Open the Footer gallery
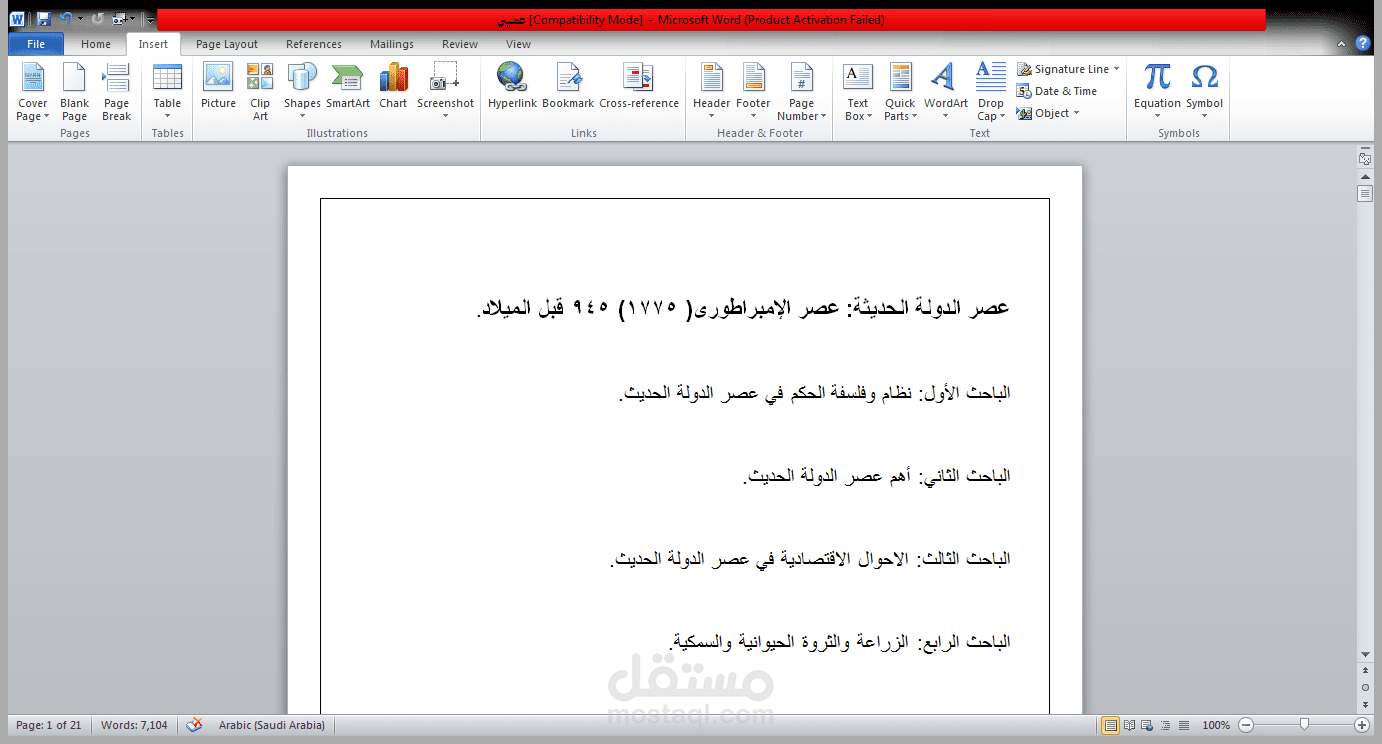 tap(753, 92)
